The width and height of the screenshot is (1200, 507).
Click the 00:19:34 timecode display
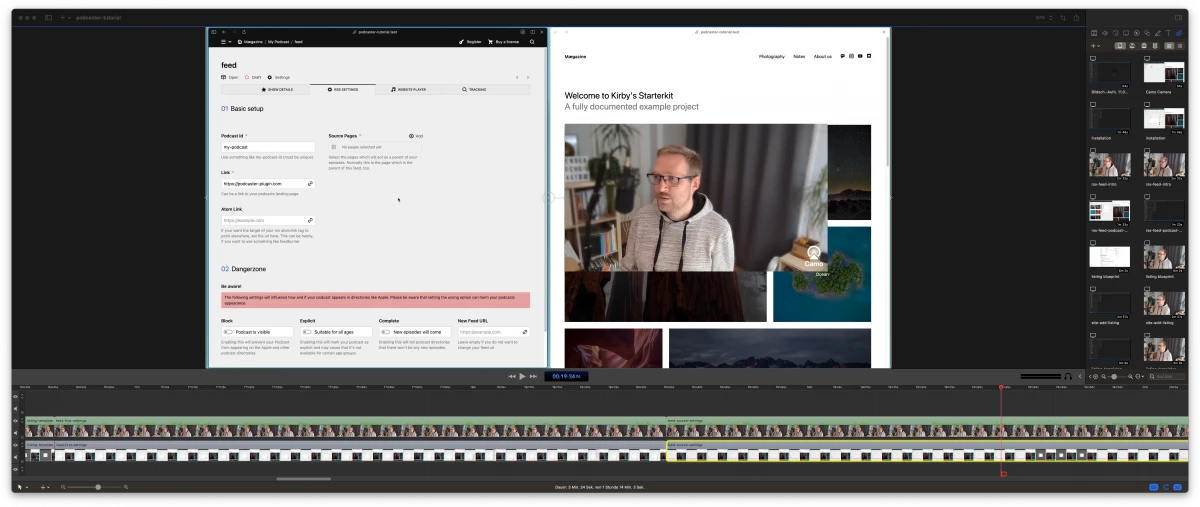coord(566,376)
